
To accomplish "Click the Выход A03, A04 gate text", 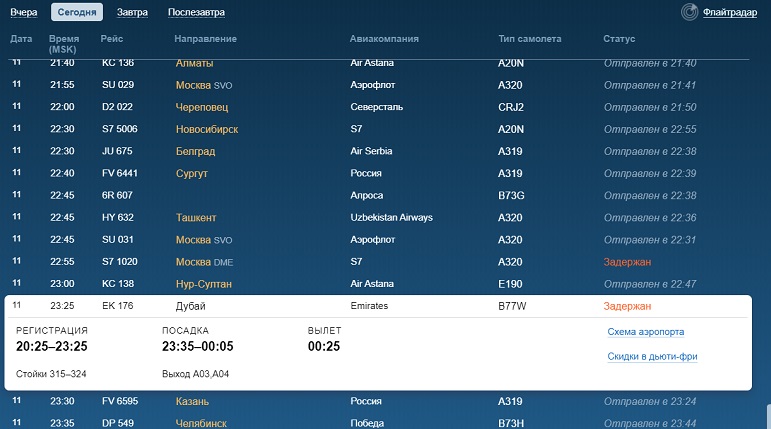I will pyautogui.click(x=195, y=374).
